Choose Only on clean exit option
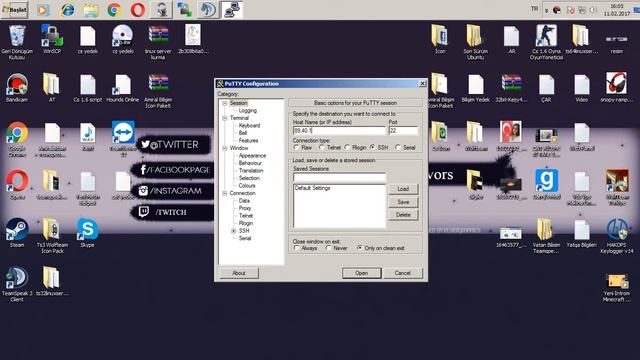The image size is (640, 360). tap(360, 248)
